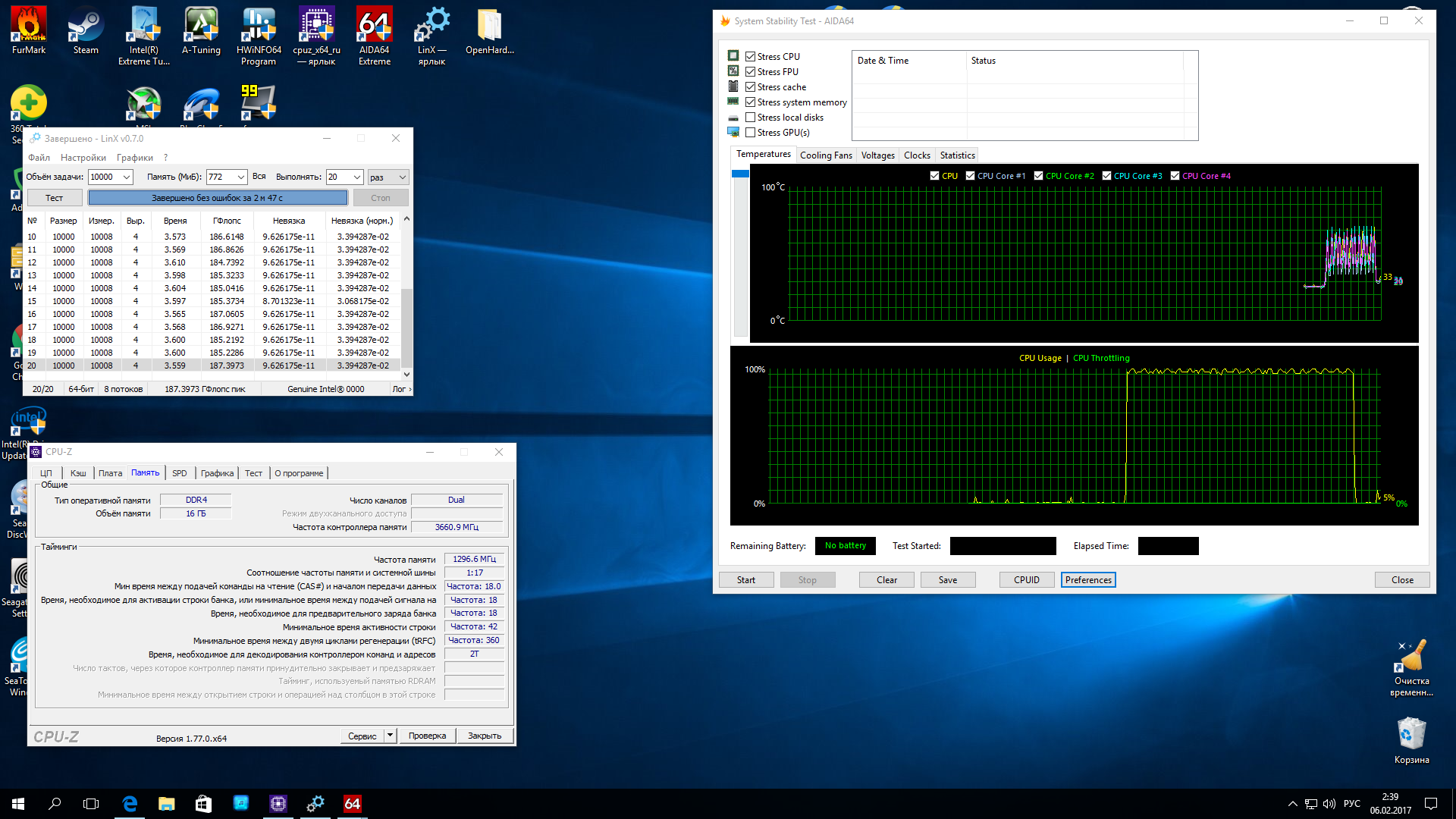The height and width of the screenshot is (819, 1456).
Task: Switch to the Voltages tab in AIDA64
Action: coord(877,155)
